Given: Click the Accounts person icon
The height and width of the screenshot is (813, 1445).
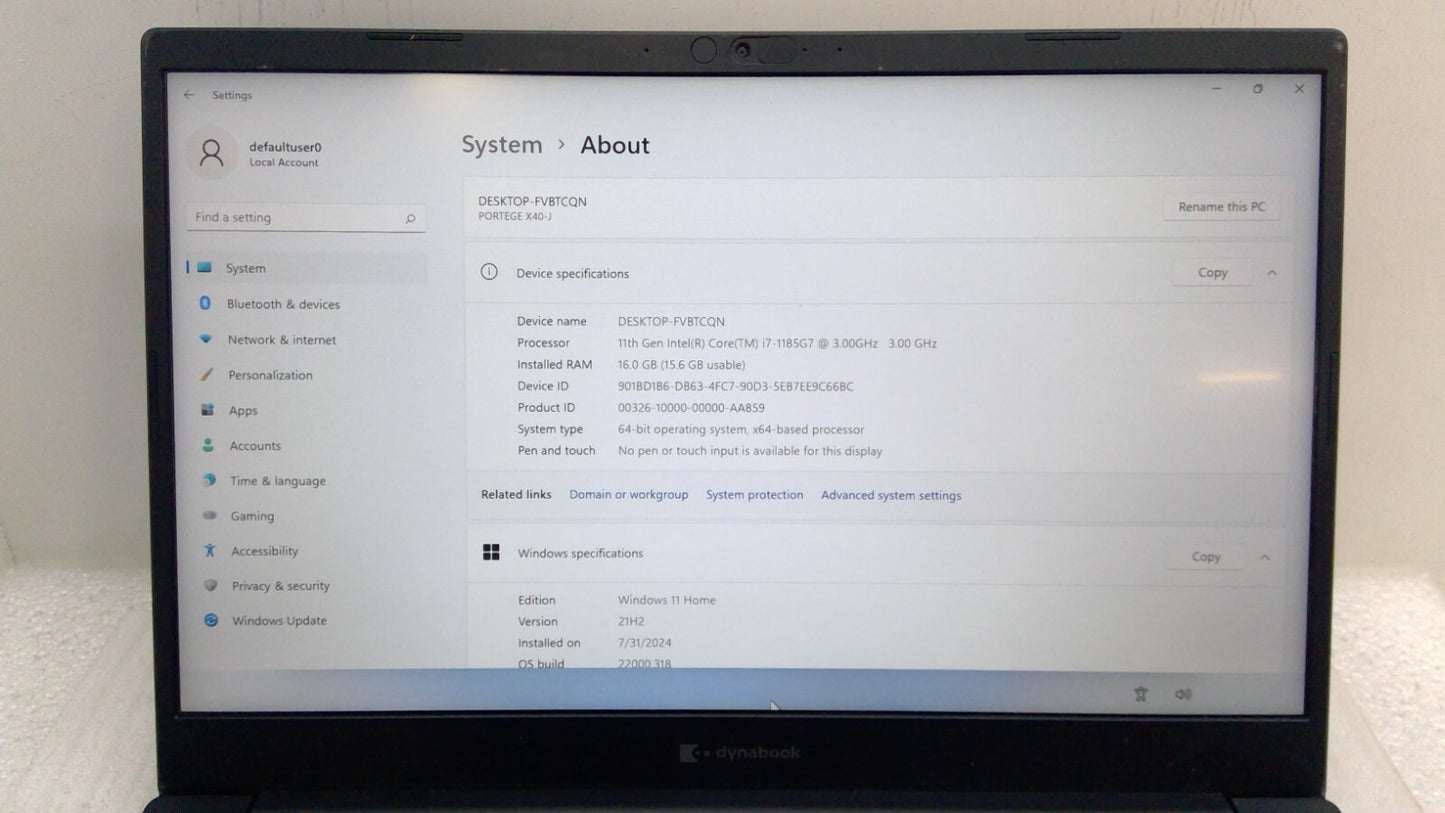Looking at the screenshot, I should (x=208, y=445).
